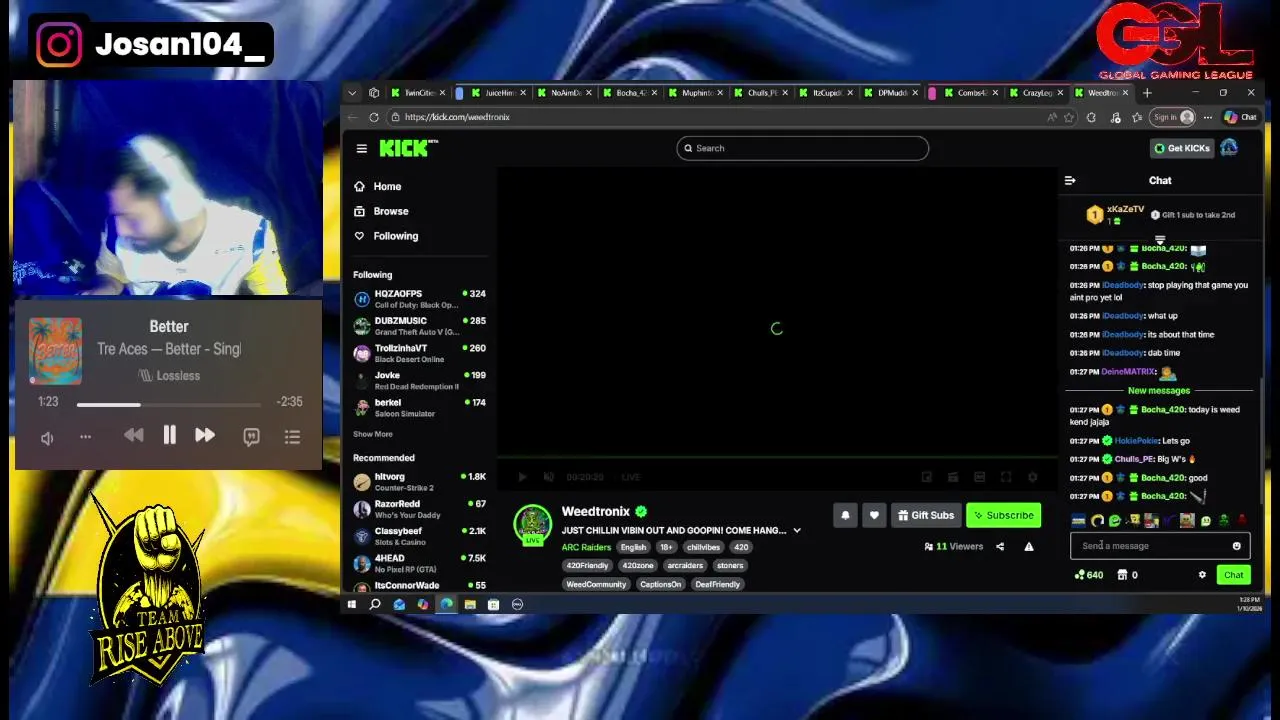Switch to the Bocha_42 browser tab

tap(632, 93)
